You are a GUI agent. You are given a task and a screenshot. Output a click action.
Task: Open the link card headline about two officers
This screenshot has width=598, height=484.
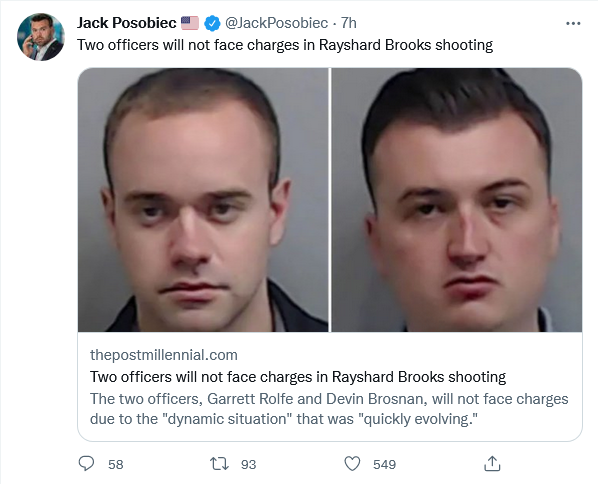pos(298,377)
